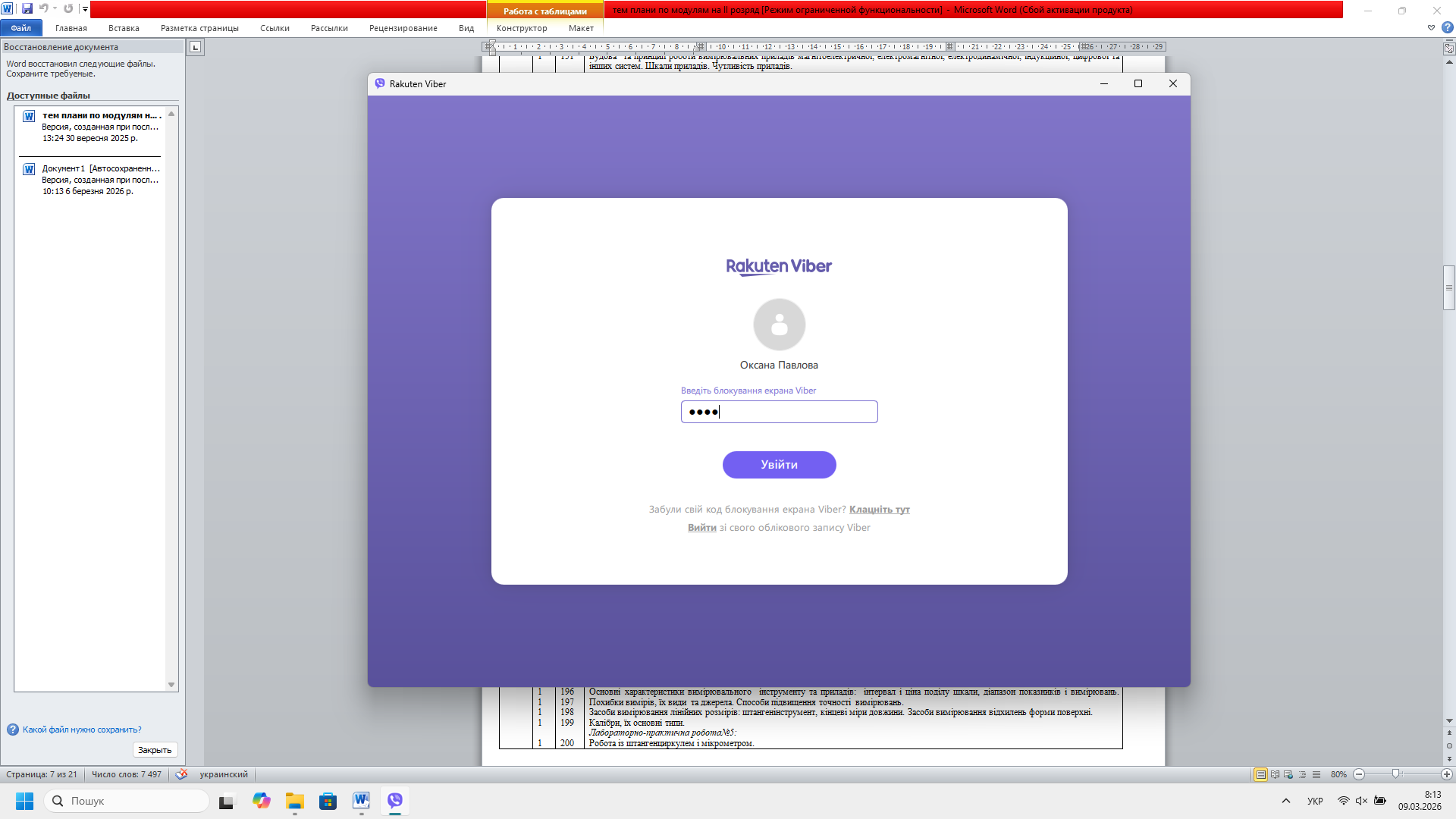This screenshot has height=819, width=1456.
Task: Switch to Draft view in status bar
Action: [1316, 774]
